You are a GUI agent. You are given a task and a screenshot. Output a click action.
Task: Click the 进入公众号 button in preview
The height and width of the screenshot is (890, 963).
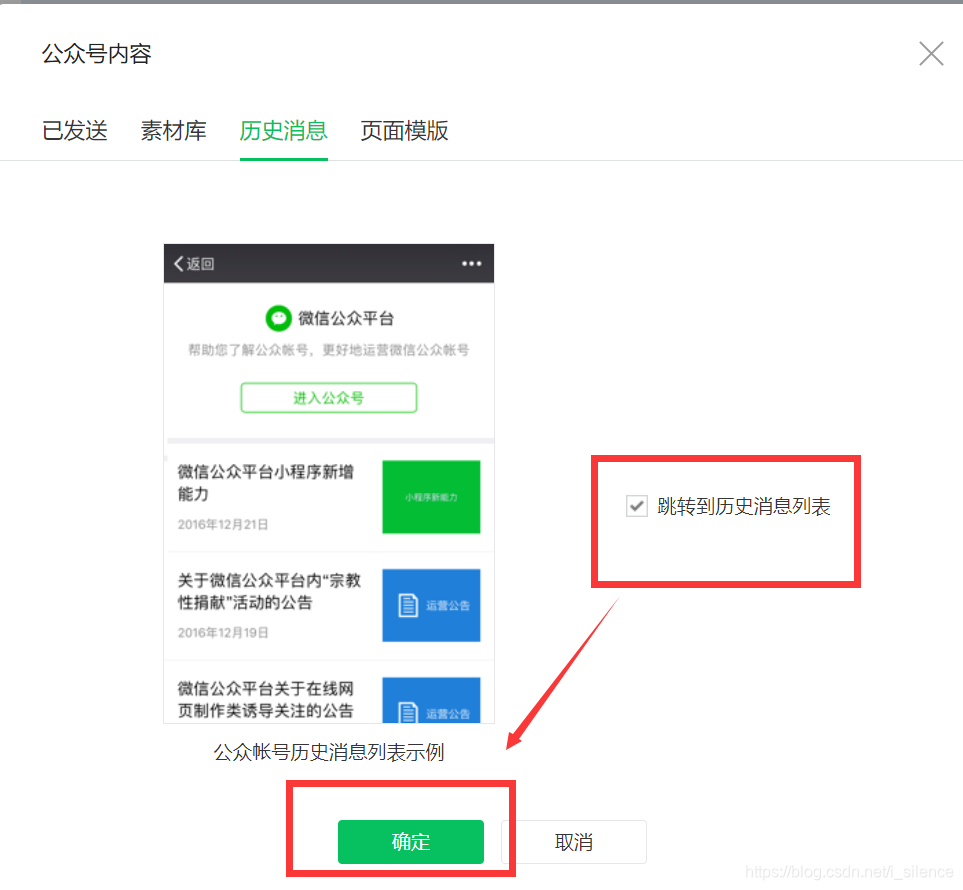pyautogui.click(x=329, y=398)
